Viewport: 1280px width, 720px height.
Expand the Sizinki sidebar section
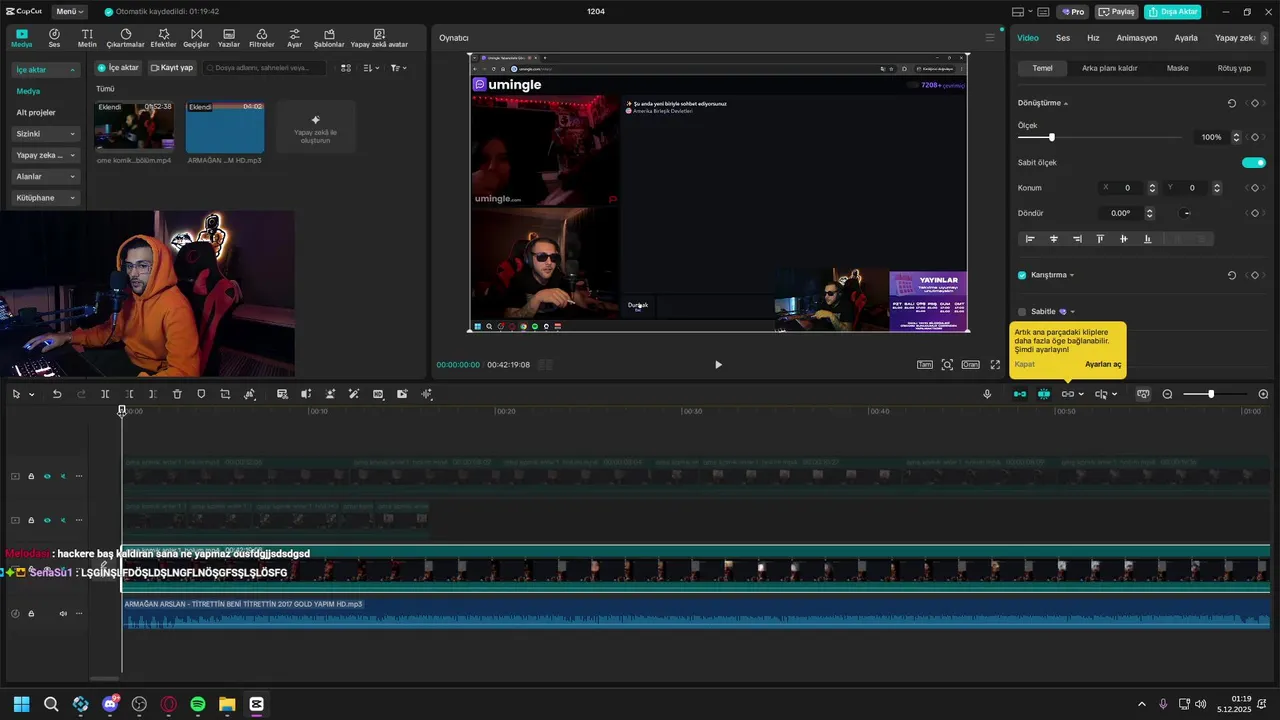tap(46, 134)
